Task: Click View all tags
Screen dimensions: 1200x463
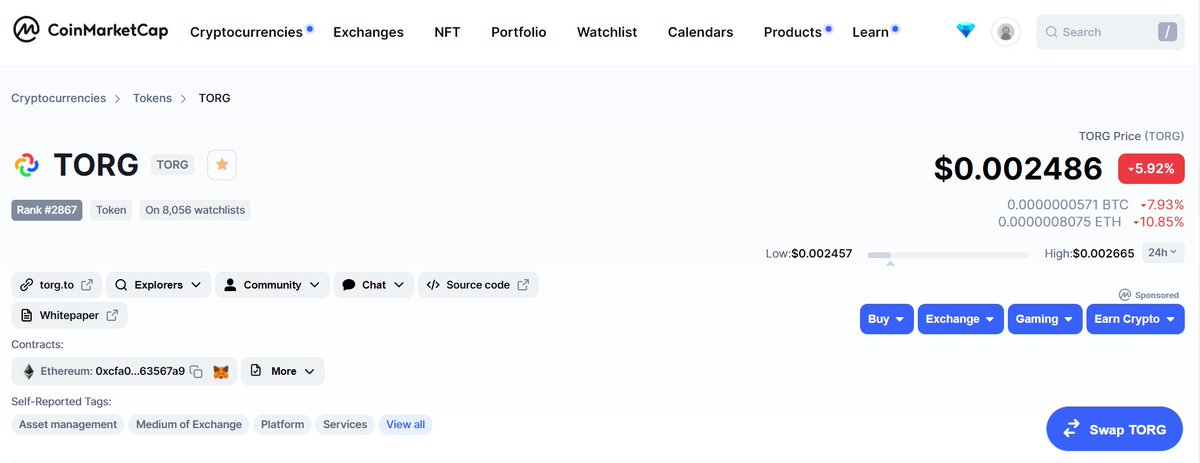Action: (x=405, y=424)
